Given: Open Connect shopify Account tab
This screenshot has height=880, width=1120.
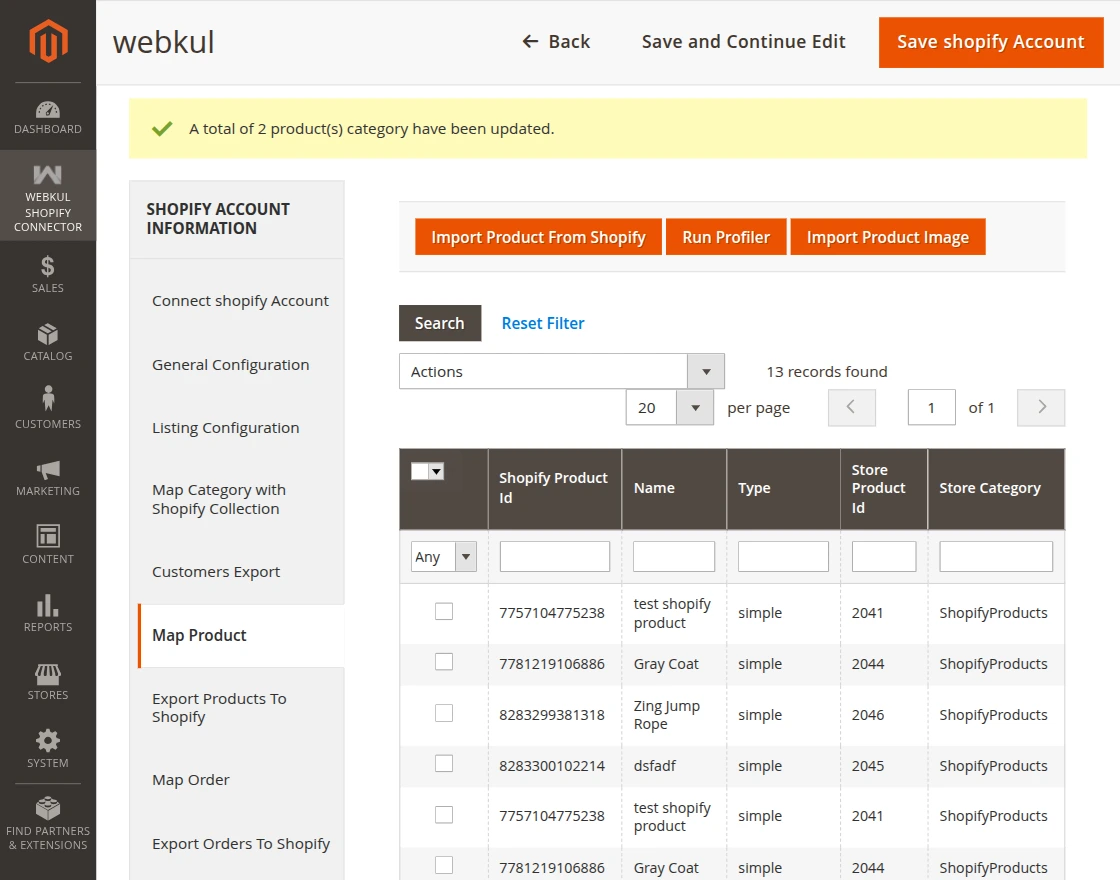Looking at the screenshot, I should pos(240,301).
